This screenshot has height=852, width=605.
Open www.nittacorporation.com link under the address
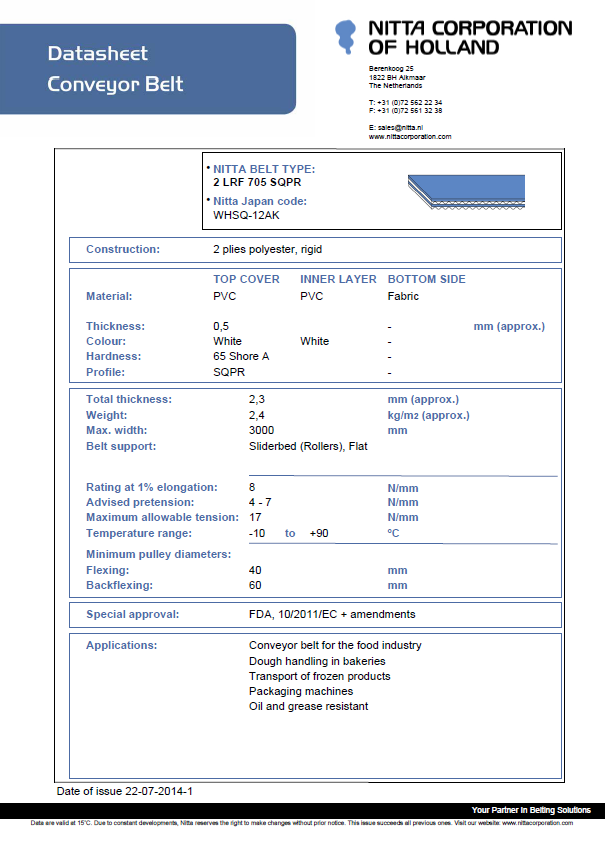click(x=410, y=136)
